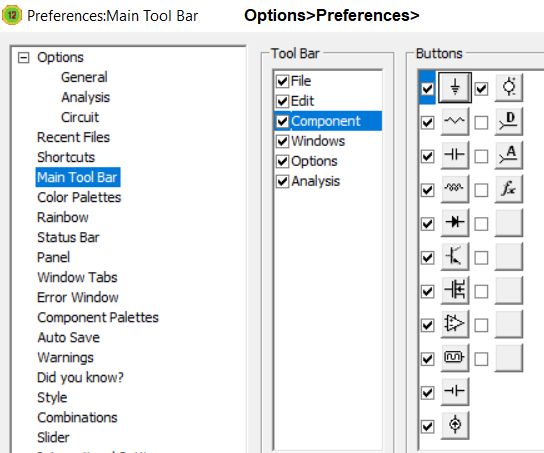This screenshot has height=453, width=544.
Task: Uncheck the File toolbar checkbox
Action: point(282,81)
